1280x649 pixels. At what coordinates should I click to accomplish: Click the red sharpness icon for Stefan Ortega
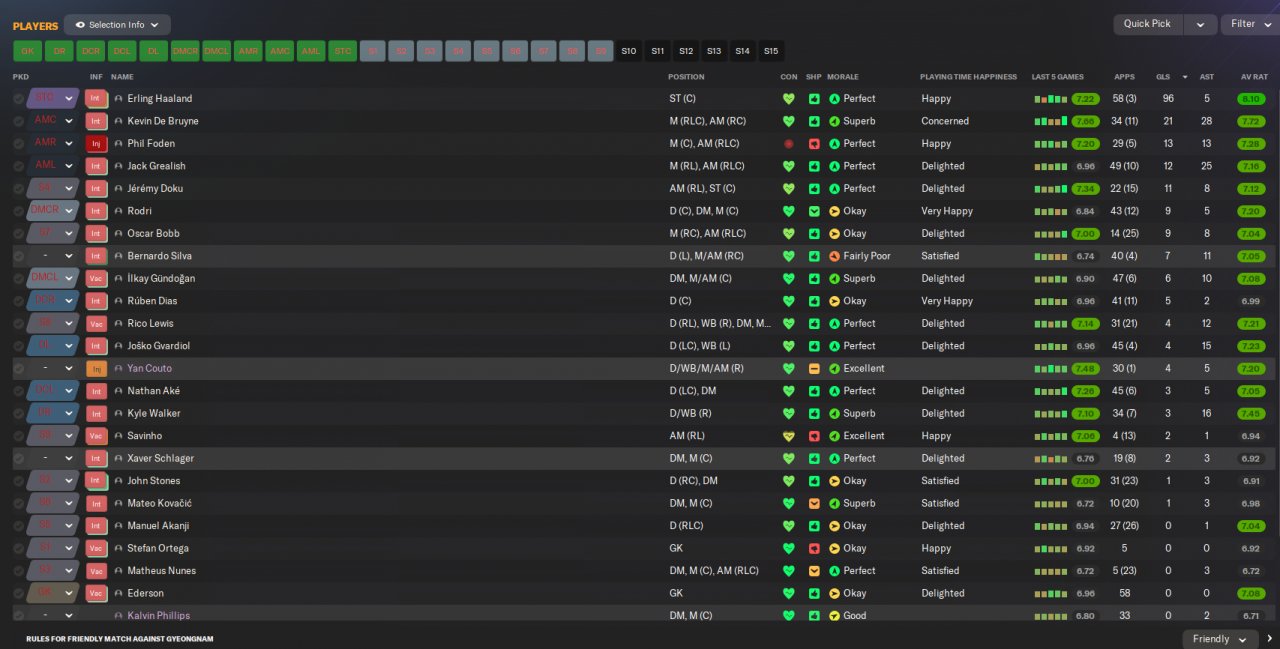[x=814, y=549]
